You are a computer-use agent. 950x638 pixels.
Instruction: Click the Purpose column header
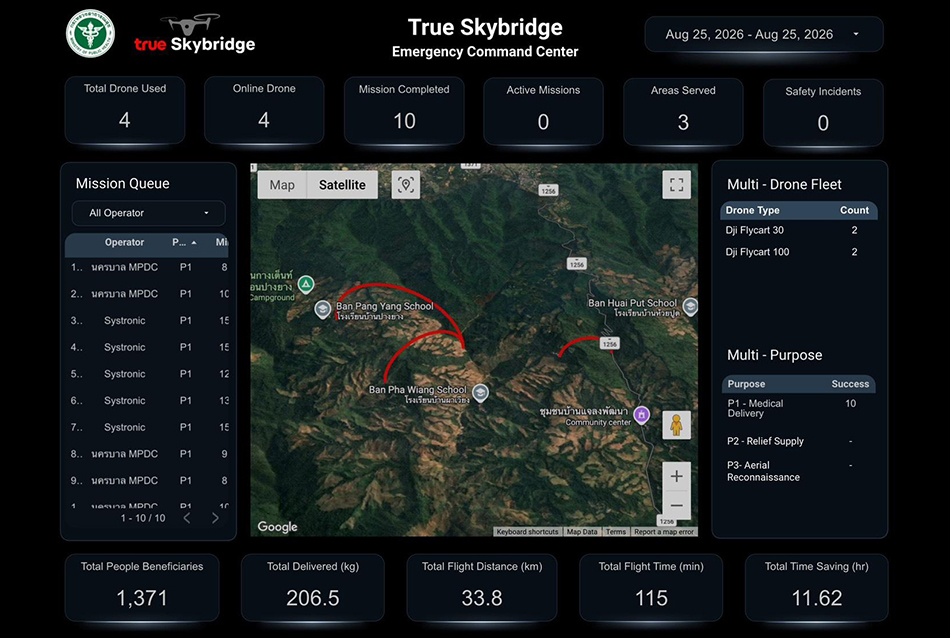point(746,384)
